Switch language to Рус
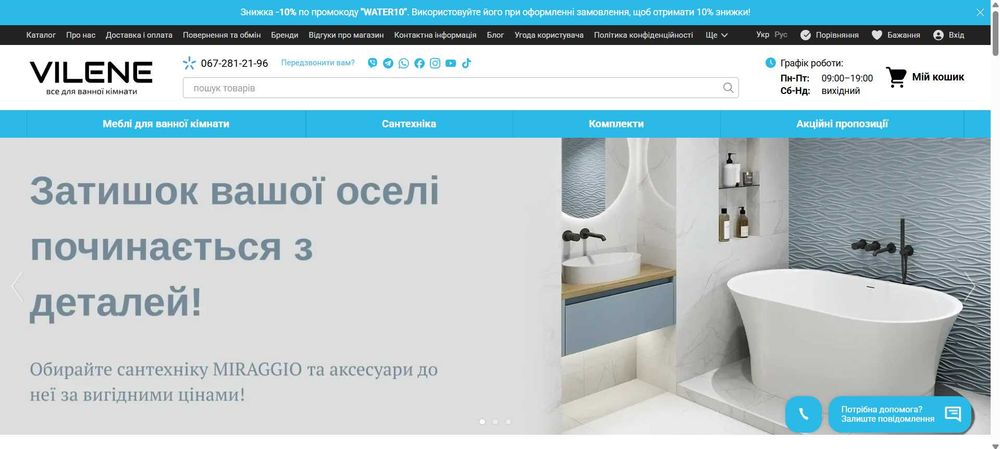 click(781, 35)
